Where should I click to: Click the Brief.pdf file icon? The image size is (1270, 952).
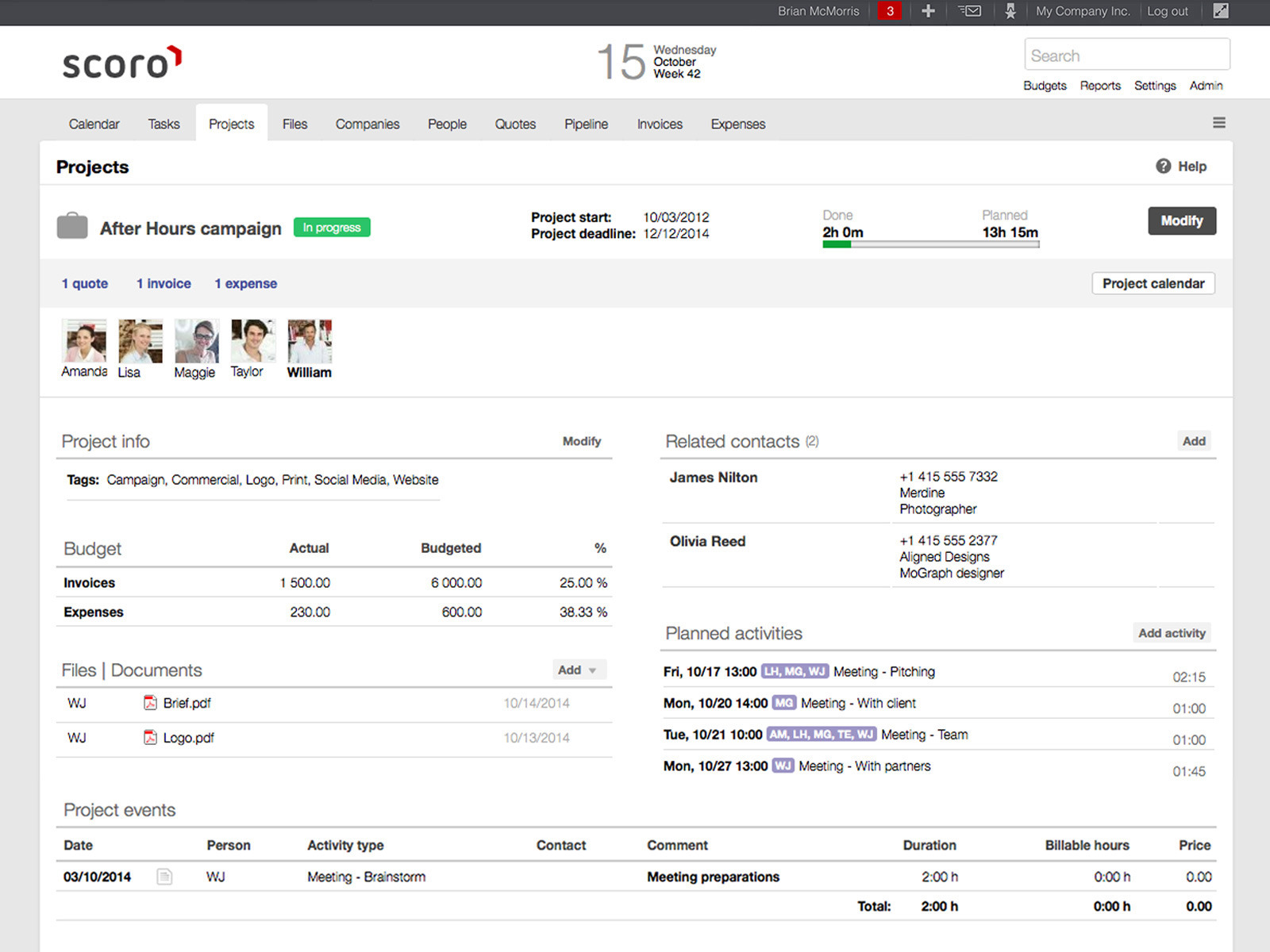[150, 703]
